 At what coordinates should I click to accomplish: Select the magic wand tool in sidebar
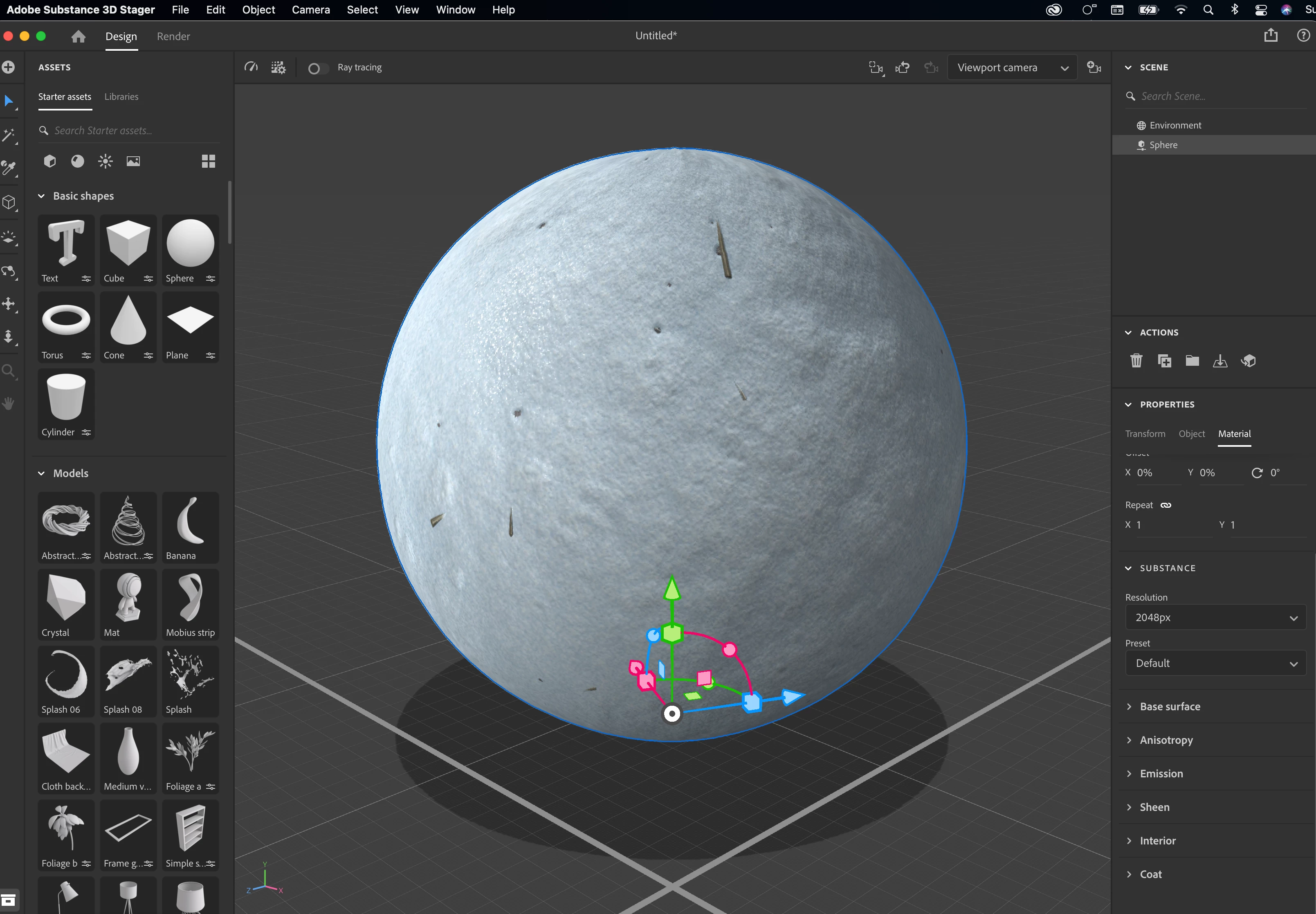coord(9,136)
